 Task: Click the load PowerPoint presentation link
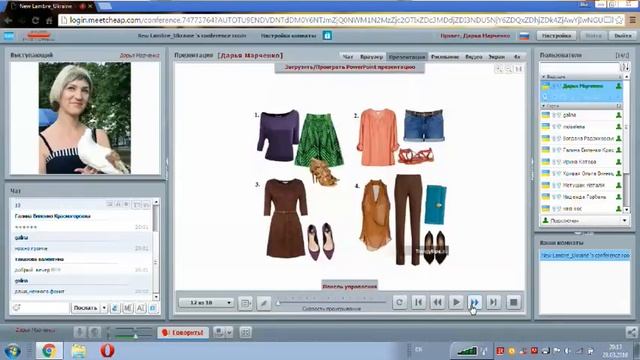(350, 67)
